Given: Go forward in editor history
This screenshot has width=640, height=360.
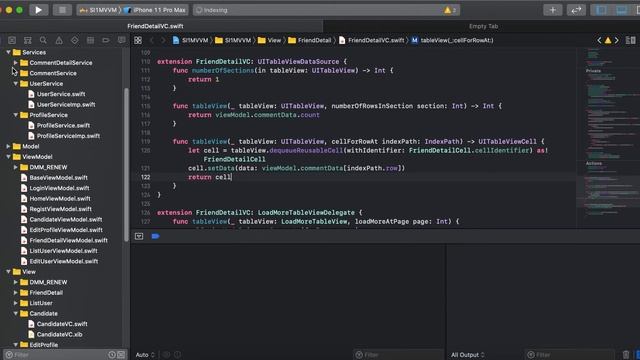Looking at the screenshot, I should pos(163,40).
